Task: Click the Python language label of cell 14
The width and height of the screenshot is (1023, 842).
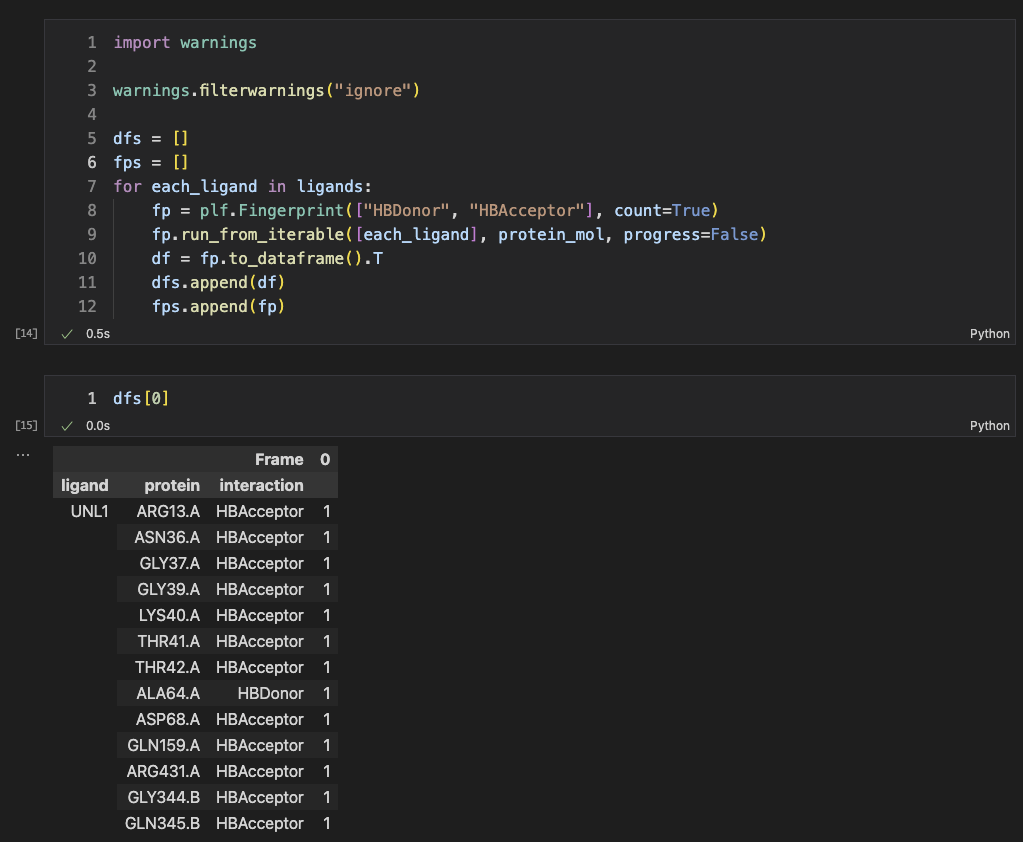Action: (989, 334)
